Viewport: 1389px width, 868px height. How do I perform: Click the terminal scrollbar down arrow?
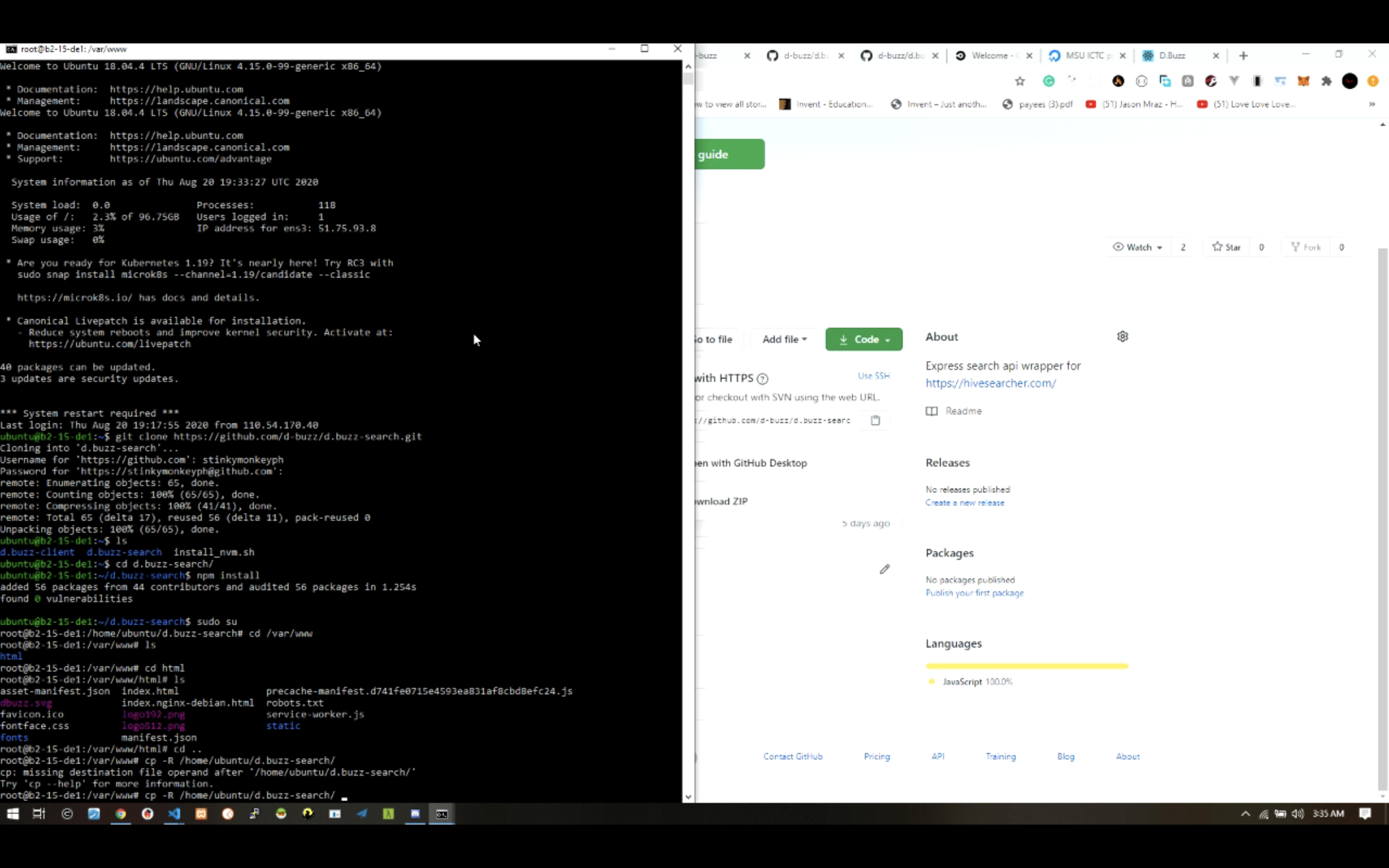point(688,797)
